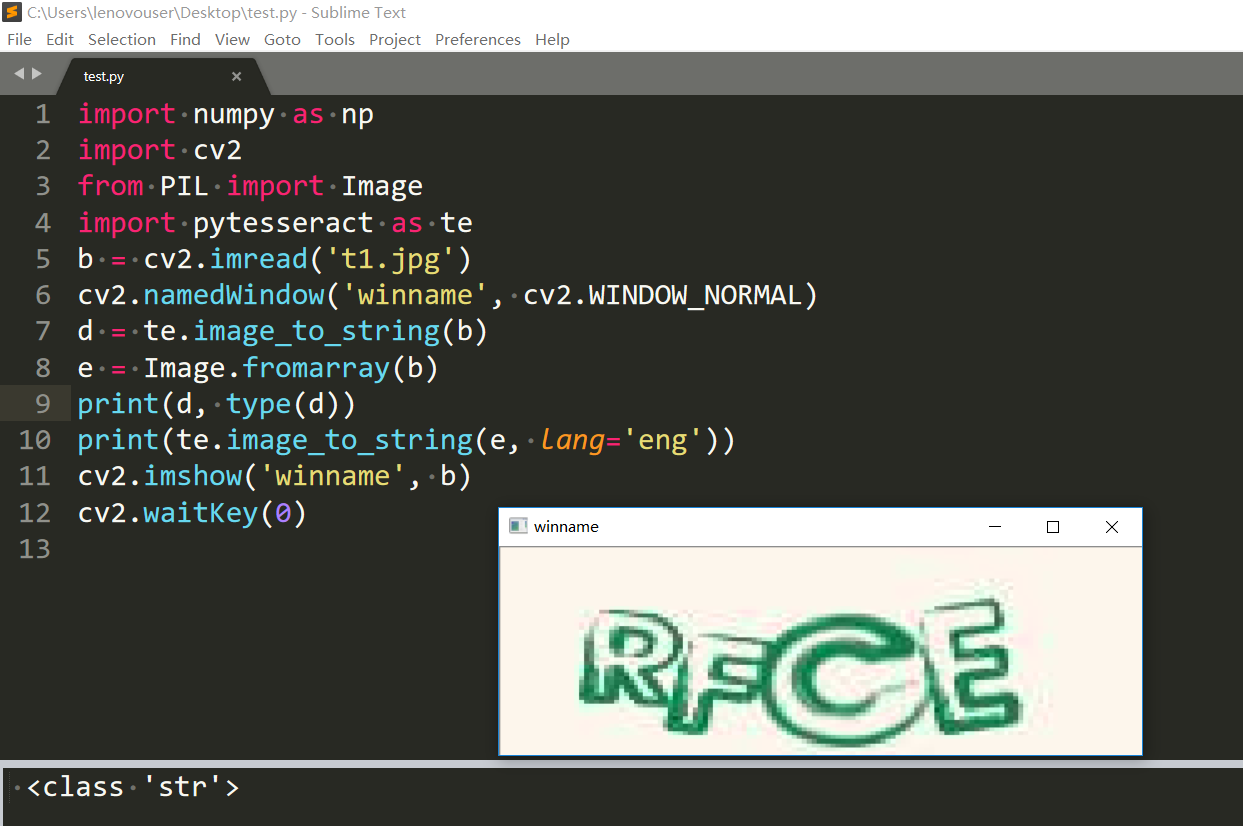Click line number 9 in the gutter
This screenshot has height=826, width=1243.
coord(42,404)
